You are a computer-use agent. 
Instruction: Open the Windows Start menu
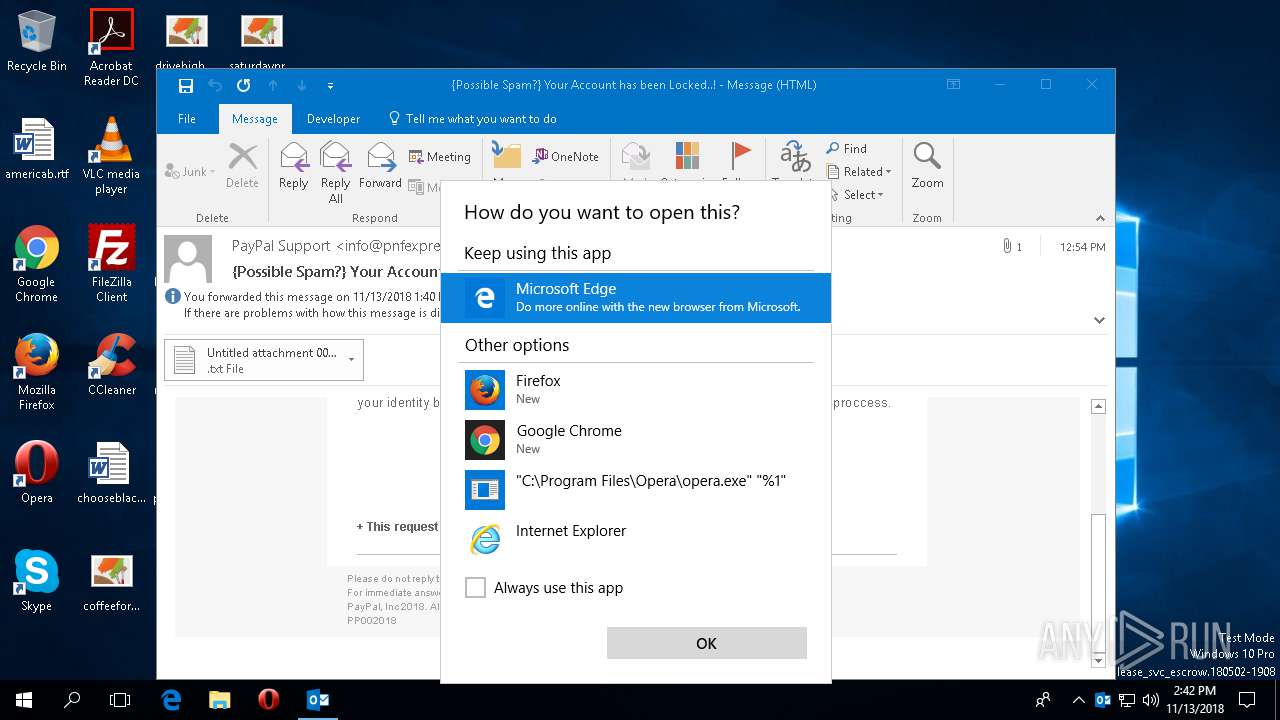click(x=24, y=700)
